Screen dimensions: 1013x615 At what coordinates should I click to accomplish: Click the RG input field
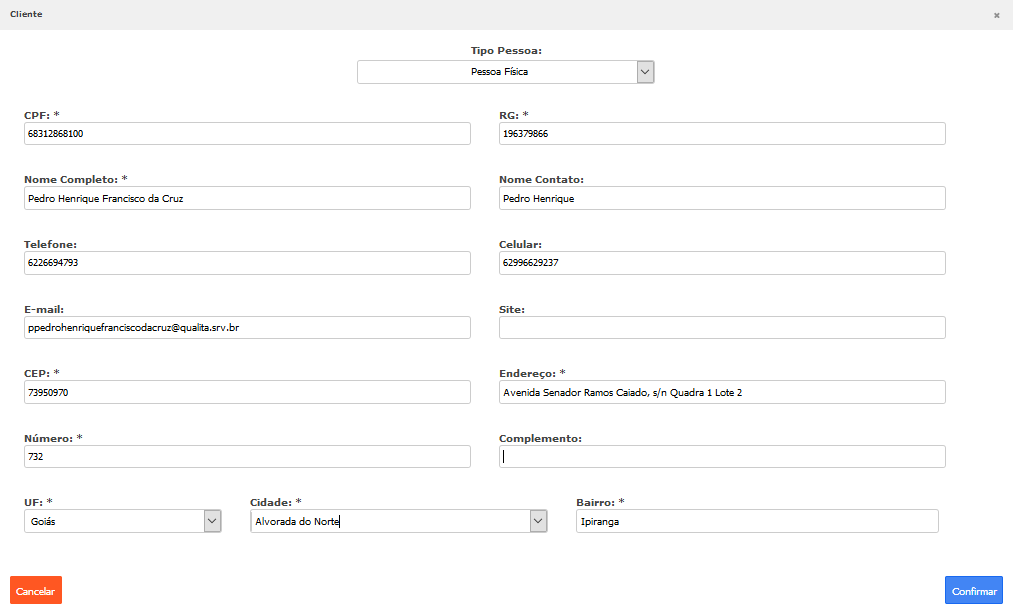[722, 134]
